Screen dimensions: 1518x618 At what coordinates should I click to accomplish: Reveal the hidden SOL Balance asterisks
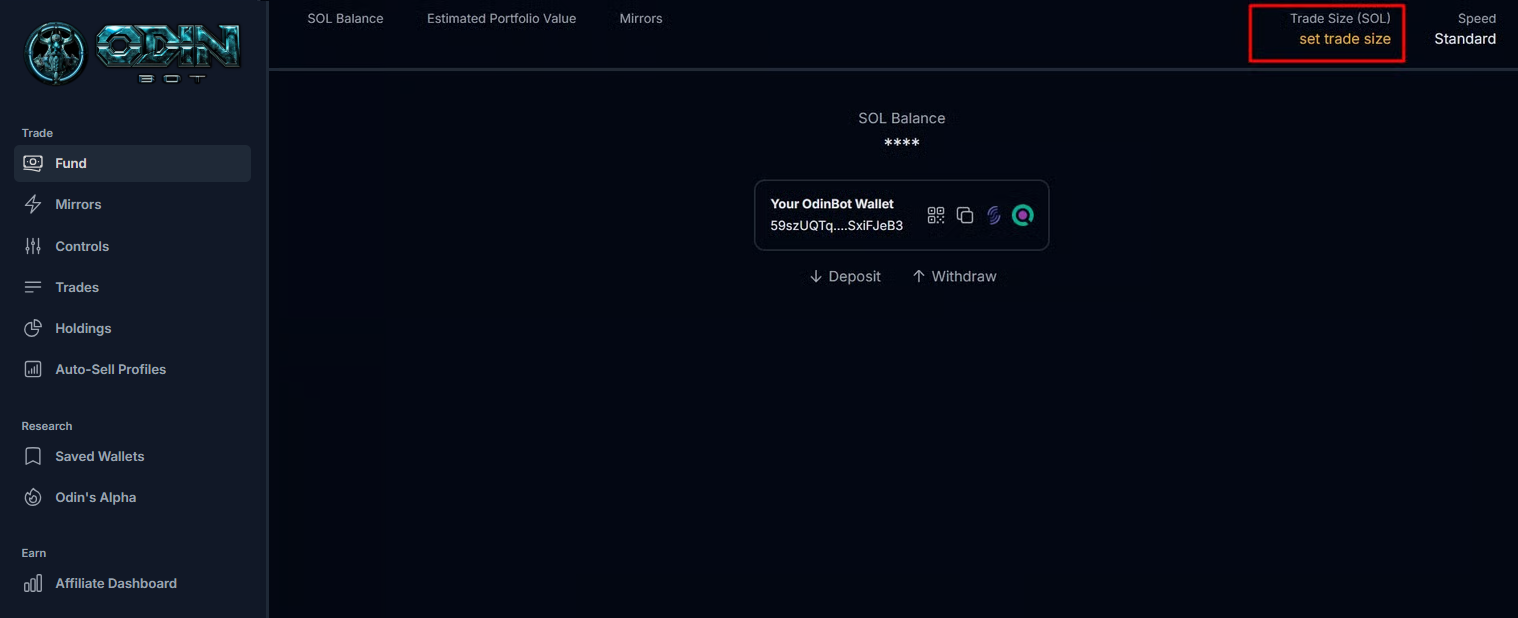[x=901, y=144]
